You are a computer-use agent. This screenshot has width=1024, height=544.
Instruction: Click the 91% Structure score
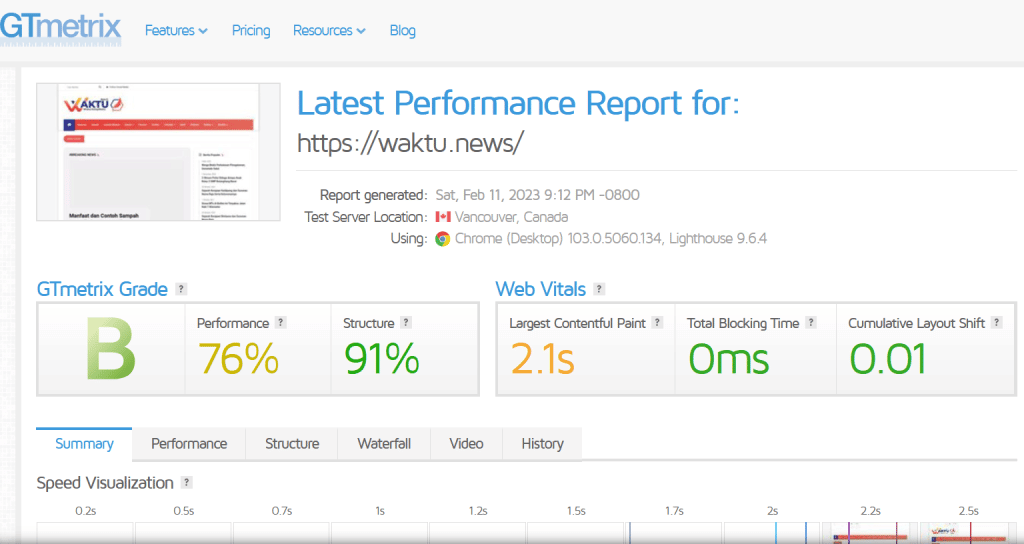pyautogui.click(x=381, y=359)
